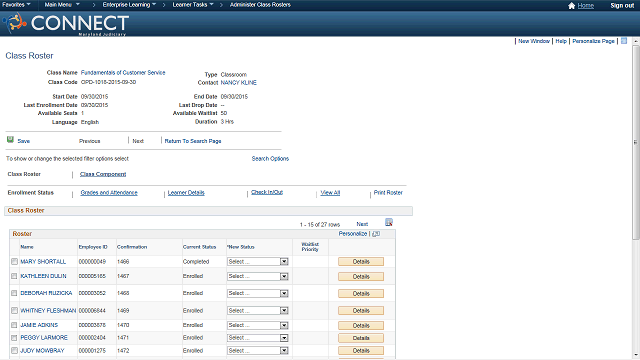Click Details button for DEBORAH RUZICKA

tap(361, 294)
